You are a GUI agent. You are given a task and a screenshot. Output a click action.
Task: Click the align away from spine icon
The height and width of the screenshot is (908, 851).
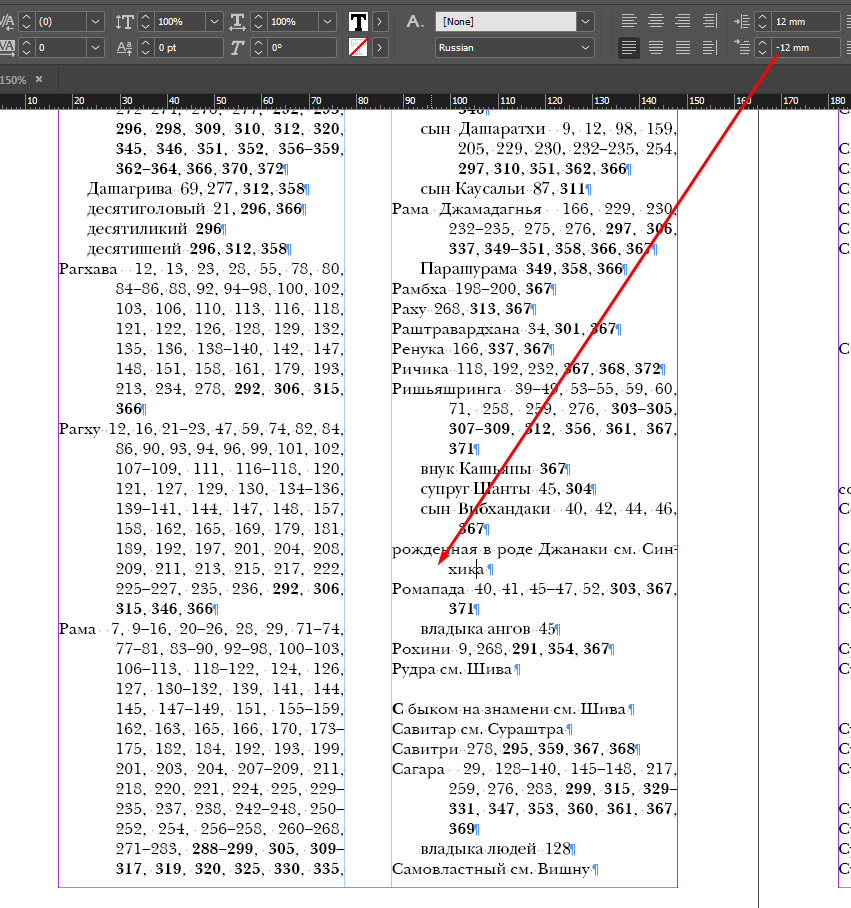coord(710,47)
